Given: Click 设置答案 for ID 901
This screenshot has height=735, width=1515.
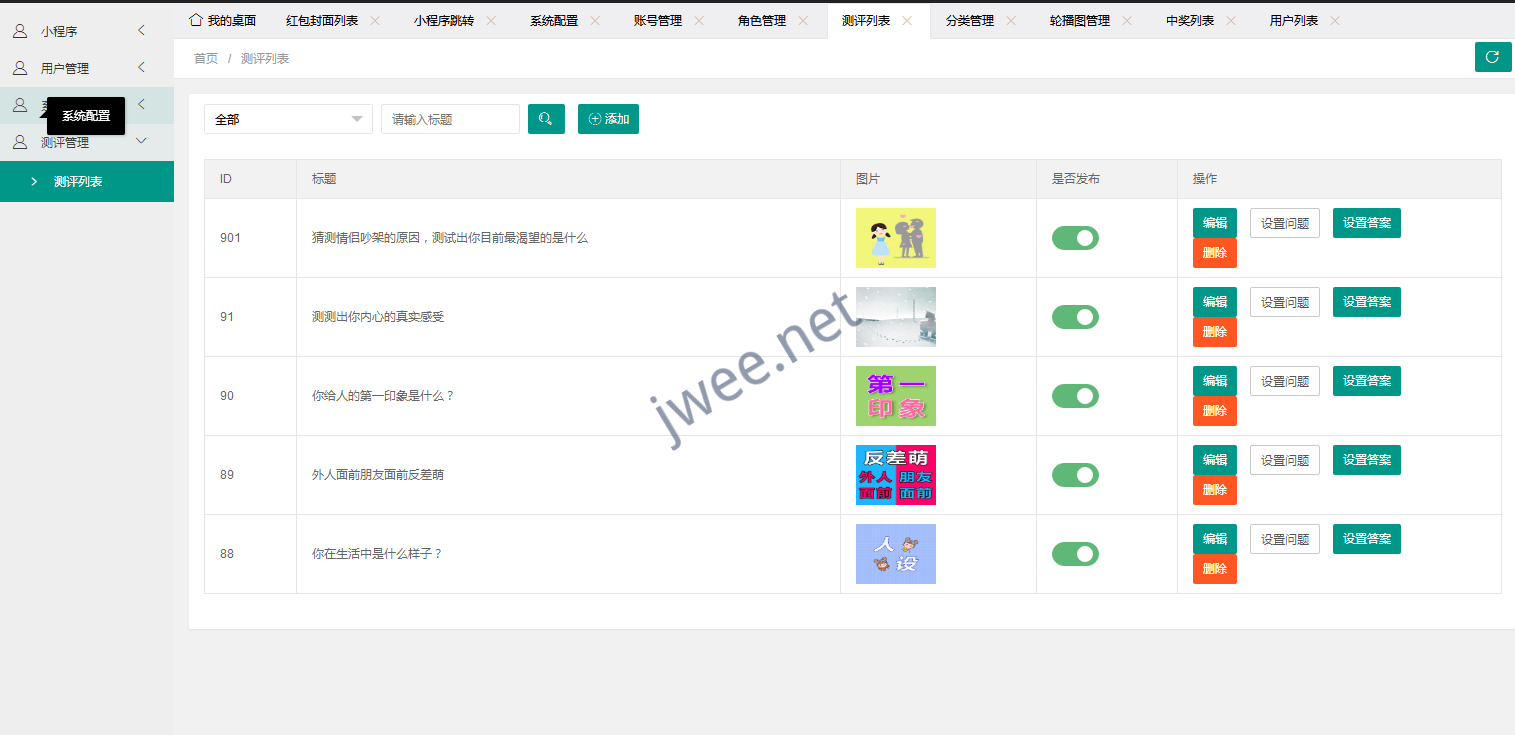Looking at the screenshot, I should pyautogui.click(x=1367, y=223).
